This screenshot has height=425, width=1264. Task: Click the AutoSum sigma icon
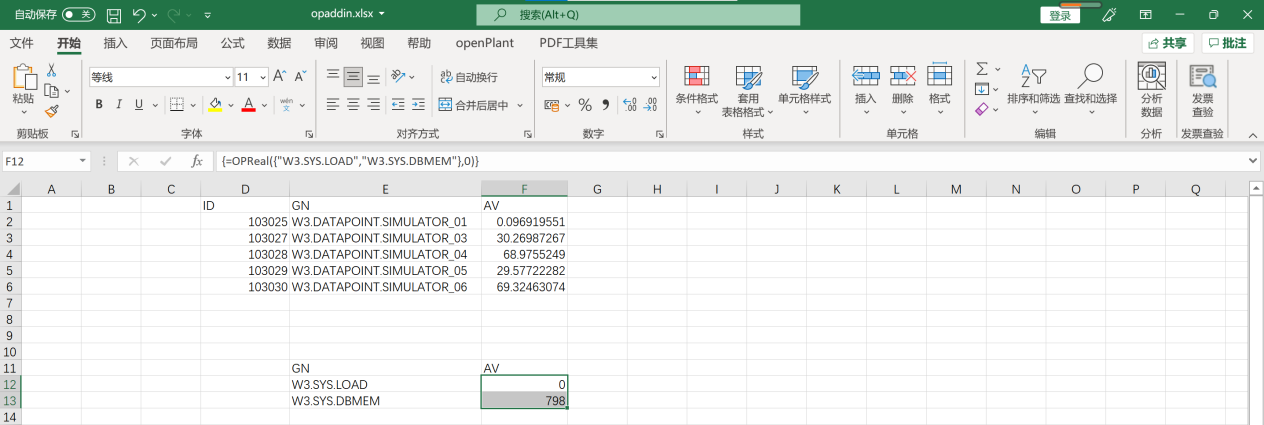pyautogui.click(x=982, y=69)
